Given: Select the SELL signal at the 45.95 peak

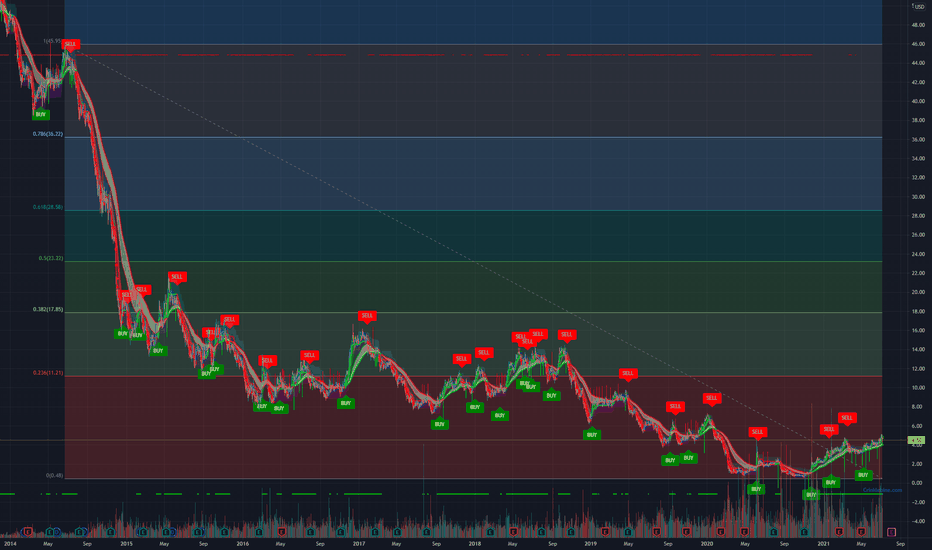Looking at the screenshot, I should (x=71, y=45).
